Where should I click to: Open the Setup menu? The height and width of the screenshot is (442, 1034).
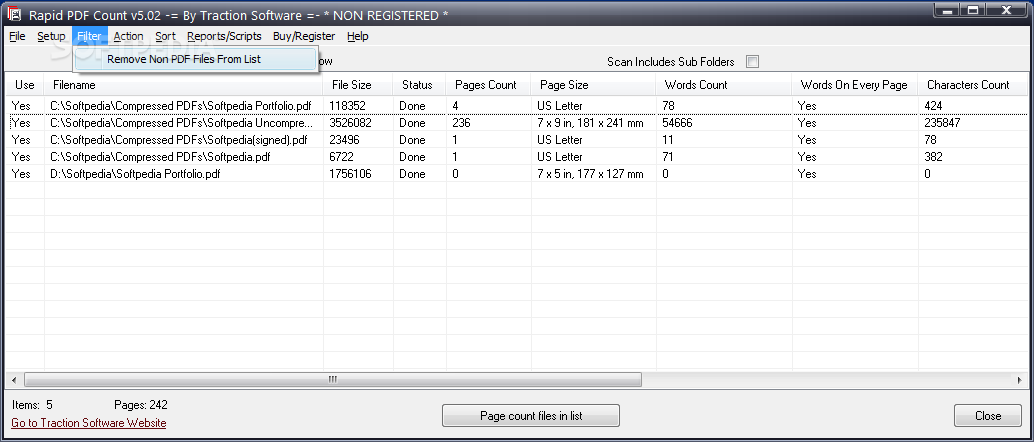(51, 36)
